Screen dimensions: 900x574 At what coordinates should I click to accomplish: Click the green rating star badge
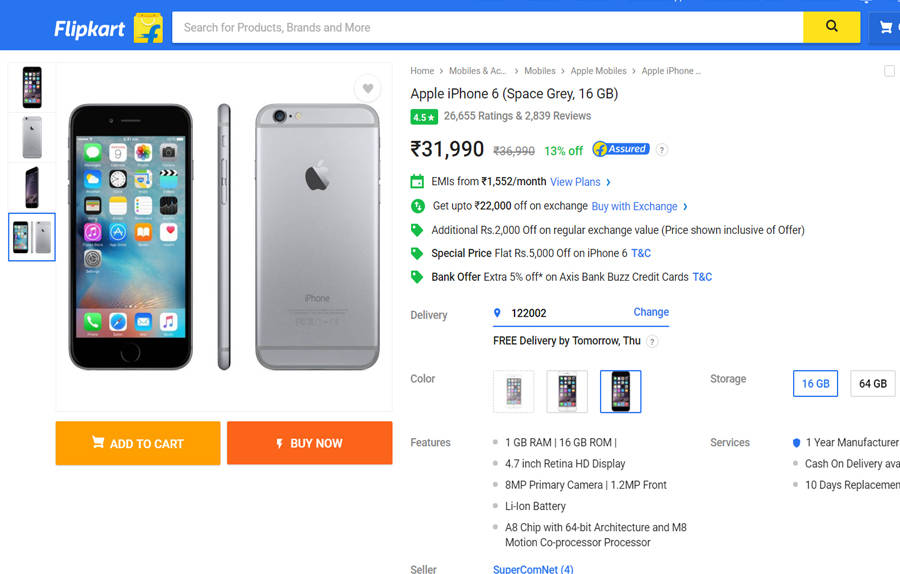424,117
